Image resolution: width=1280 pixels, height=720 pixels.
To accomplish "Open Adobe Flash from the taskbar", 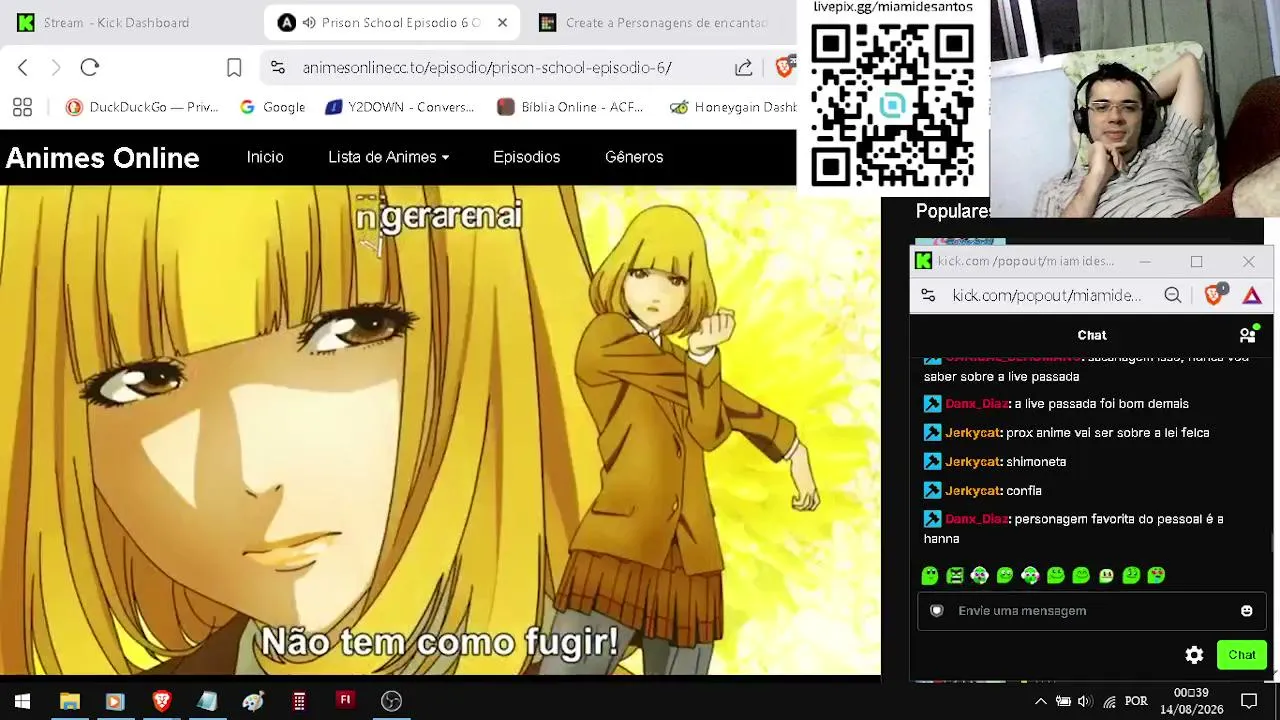I will pos(345,700).
